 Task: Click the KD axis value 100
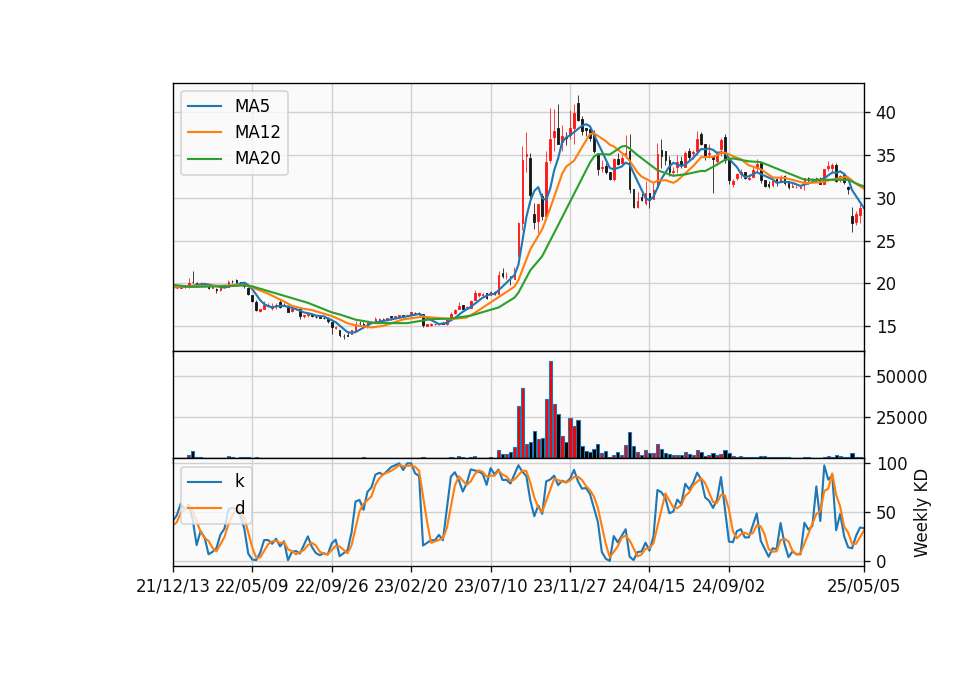tap(891, 464)
